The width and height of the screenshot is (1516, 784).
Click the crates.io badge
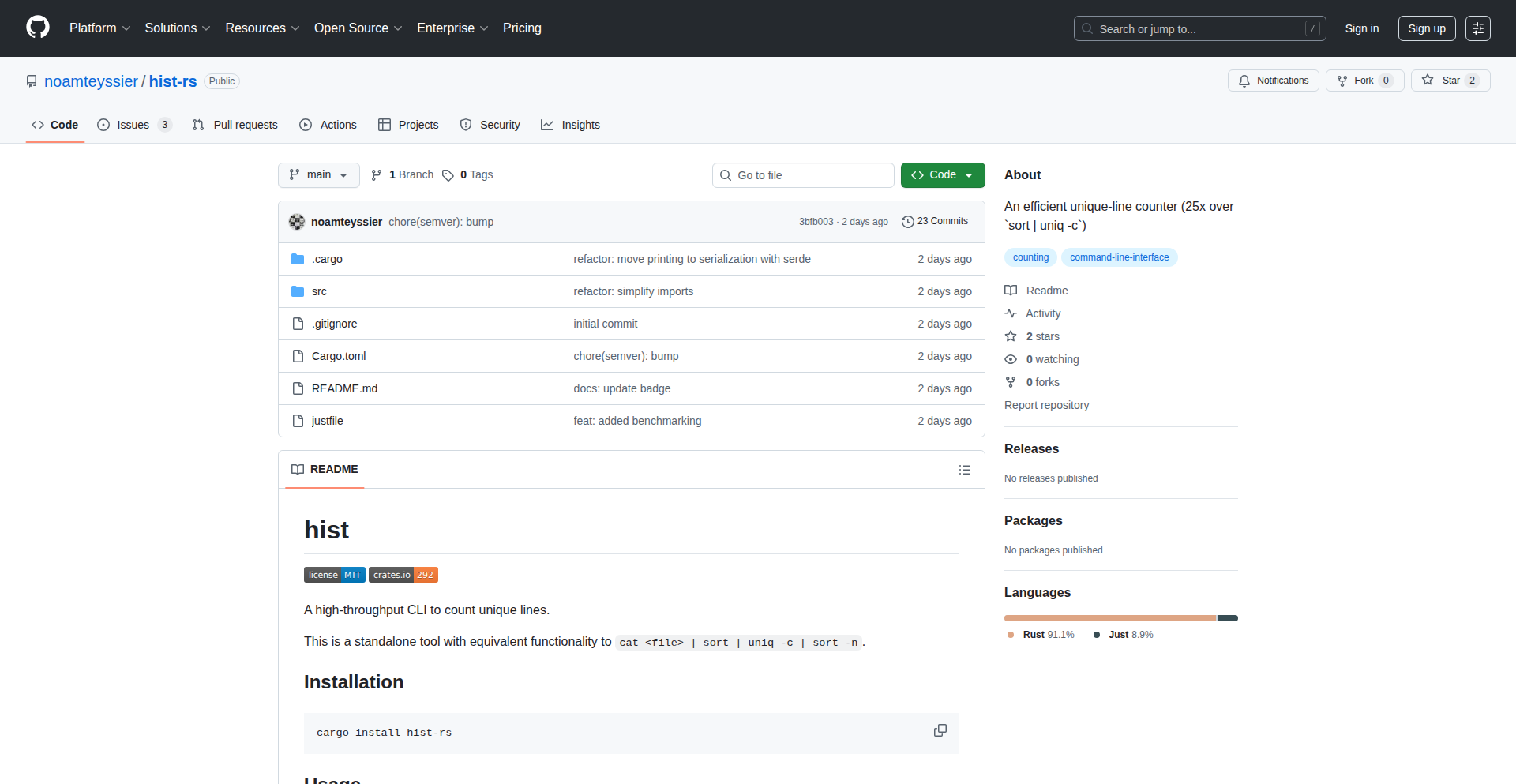tap(403, 575)
